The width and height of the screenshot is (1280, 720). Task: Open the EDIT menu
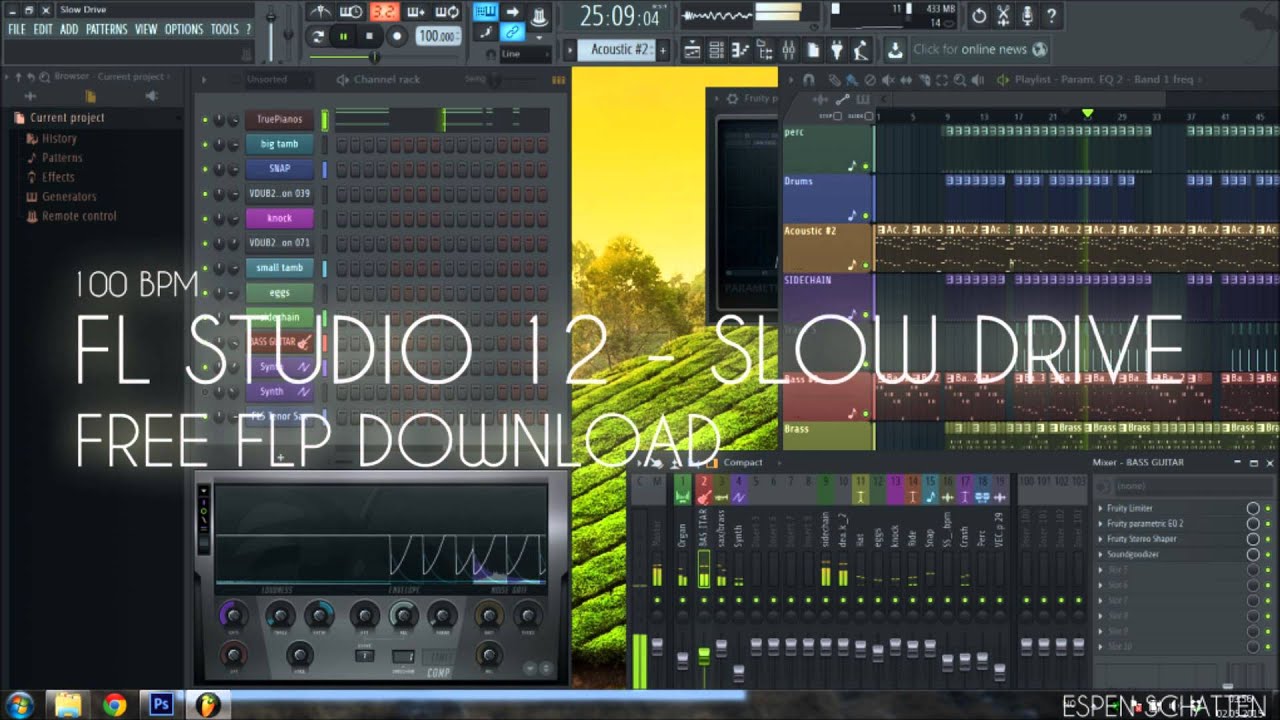point(43,30)
